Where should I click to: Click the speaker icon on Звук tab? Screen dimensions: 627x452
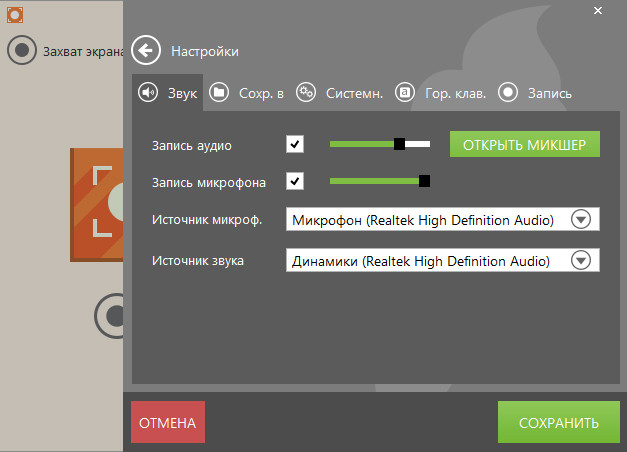click(x=148, y=93)
